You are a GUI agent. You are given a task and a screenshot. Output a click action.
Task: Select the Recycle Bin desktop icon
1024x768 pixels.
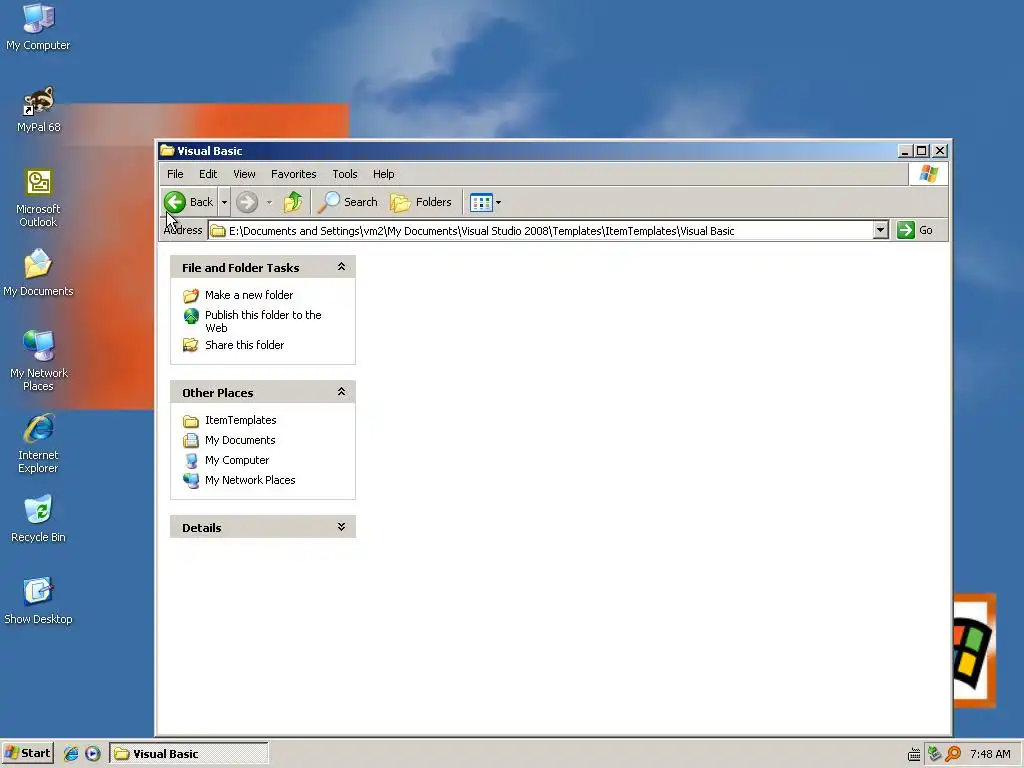pos(38,519)
